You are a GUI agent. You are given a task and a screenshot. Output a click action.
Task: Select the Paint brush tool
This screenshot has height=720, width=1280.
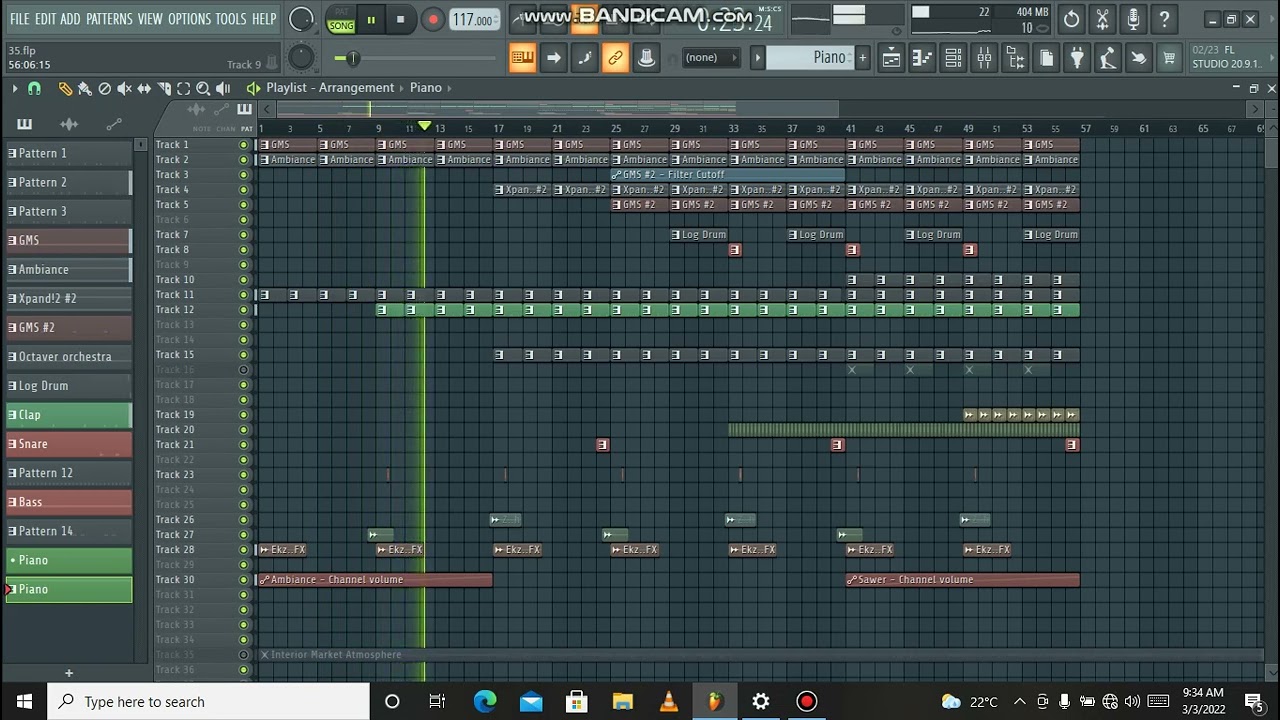(x=85, y=89)
